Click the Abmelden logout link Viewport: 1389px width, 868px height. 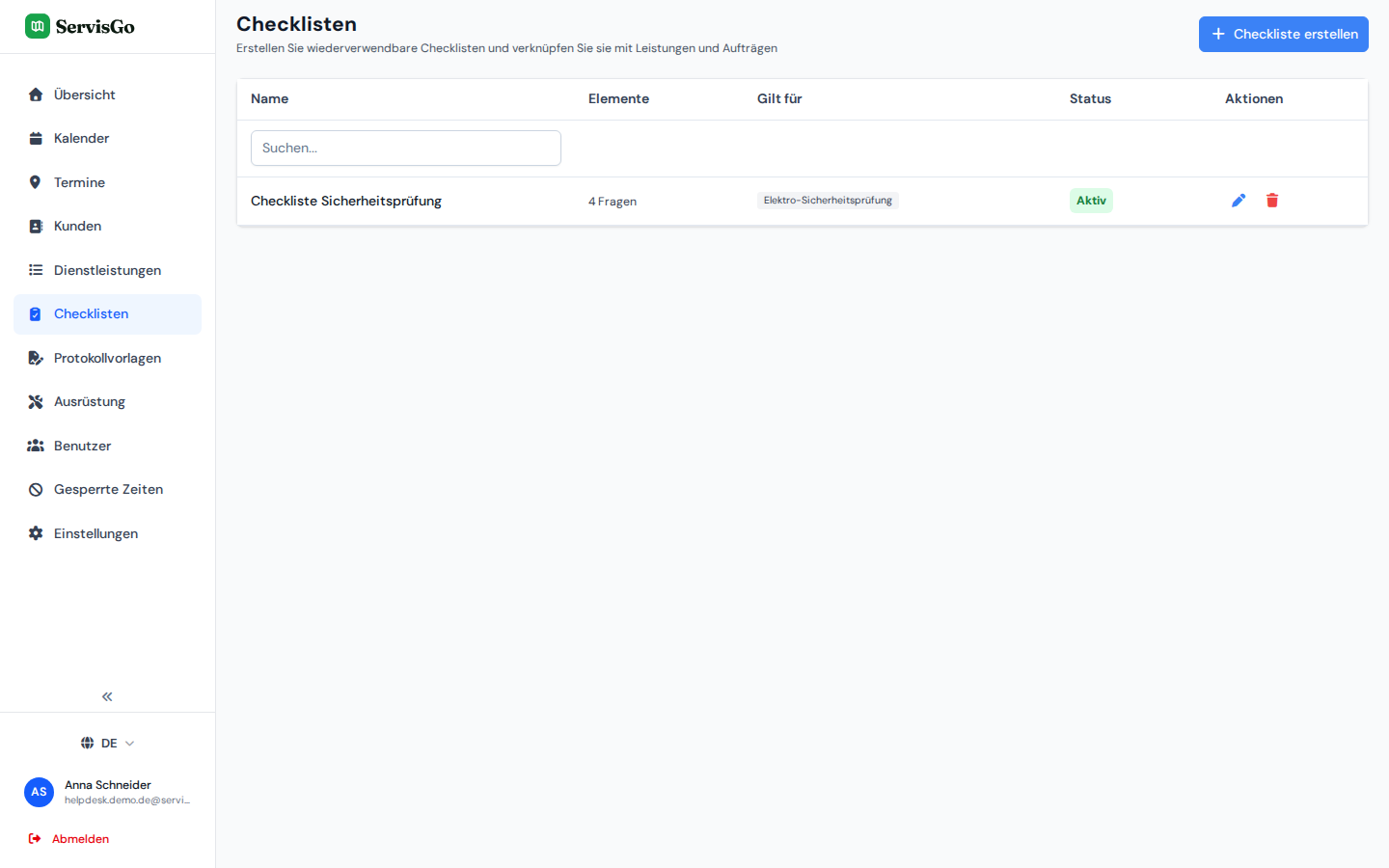[x=80, y=839]
